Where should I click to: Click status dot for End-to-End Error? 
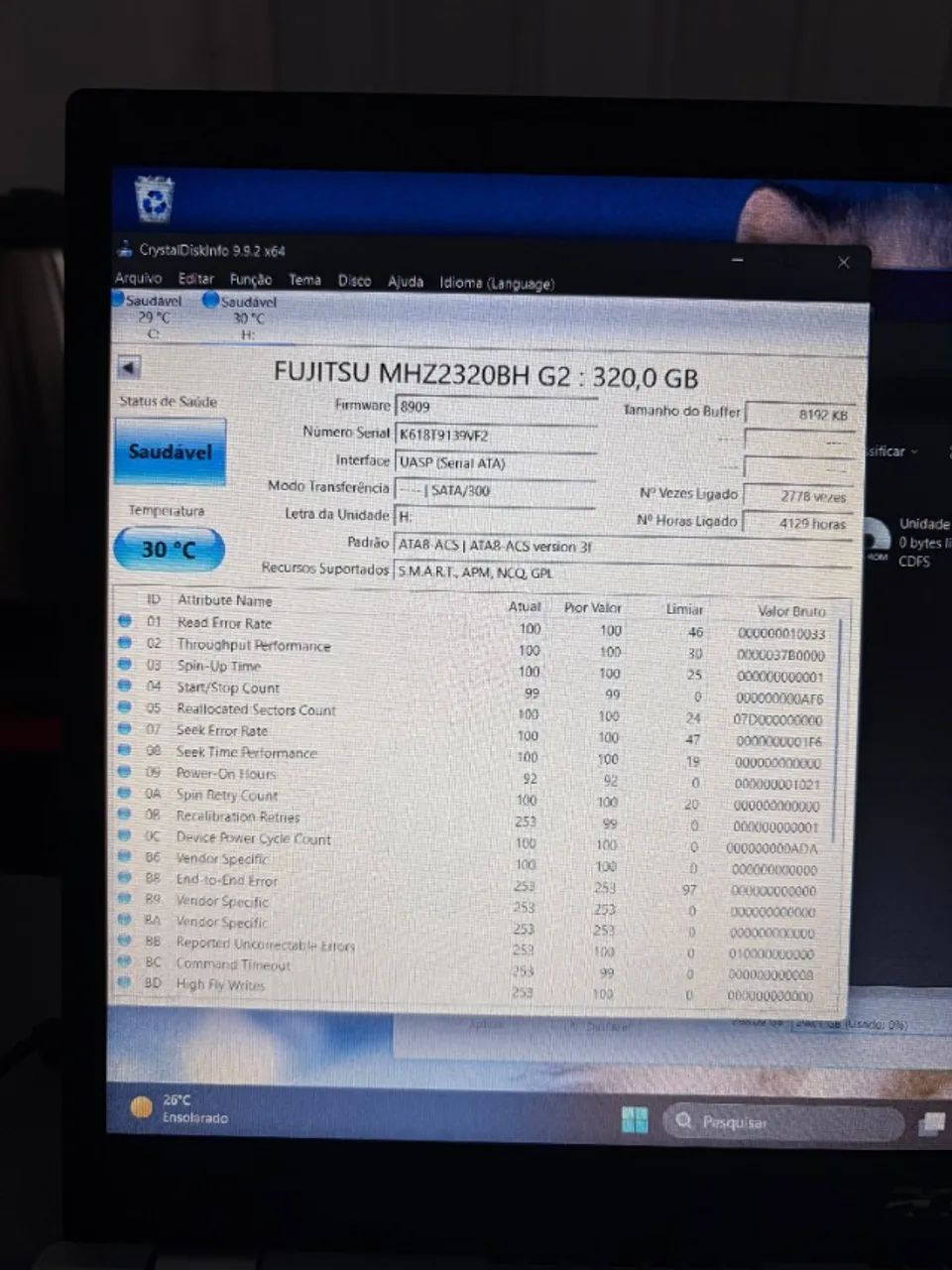point(125,877)
